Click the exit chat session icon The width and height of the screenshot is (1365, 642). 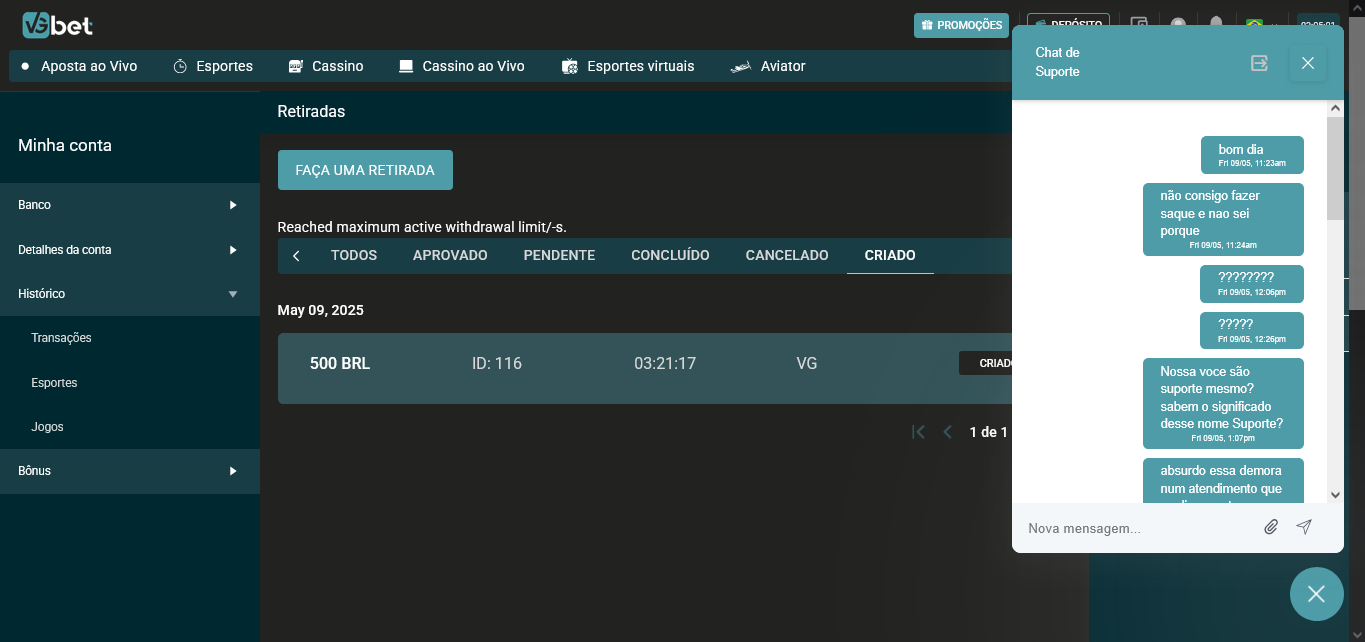(x=1259, y=63)
